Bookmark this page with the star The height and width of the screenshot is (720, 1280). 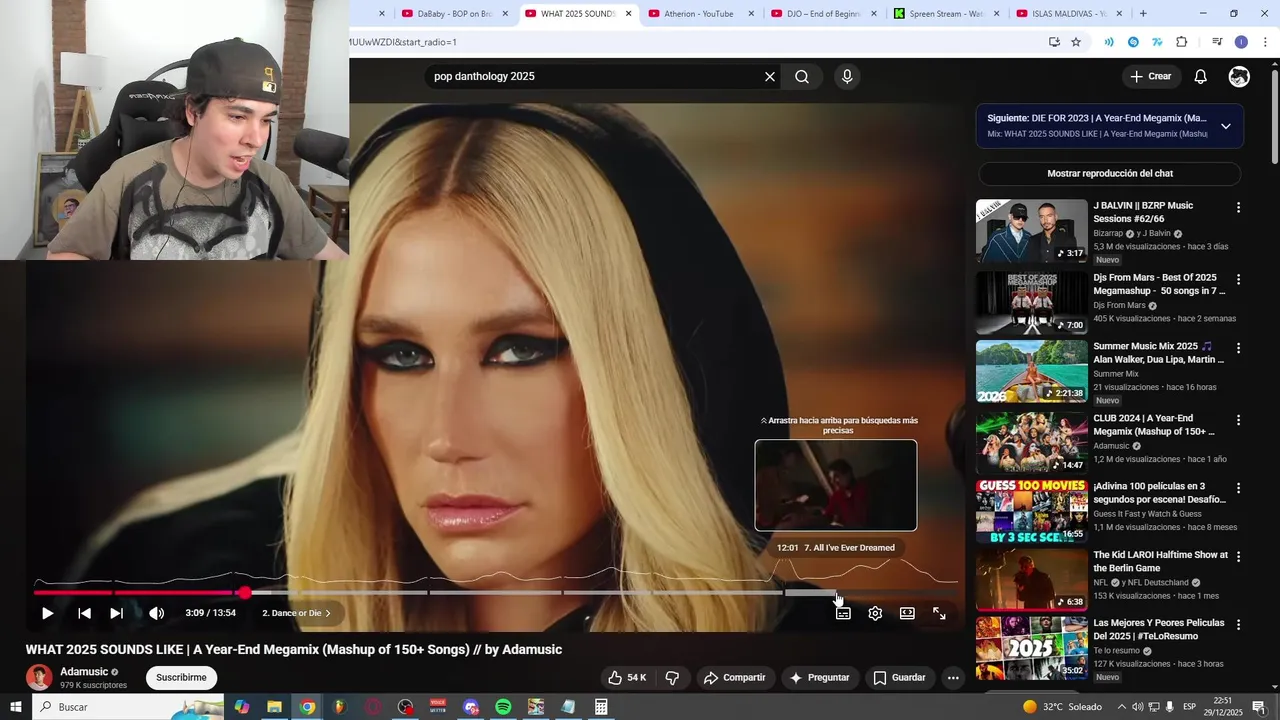(x=1076, y=42)
